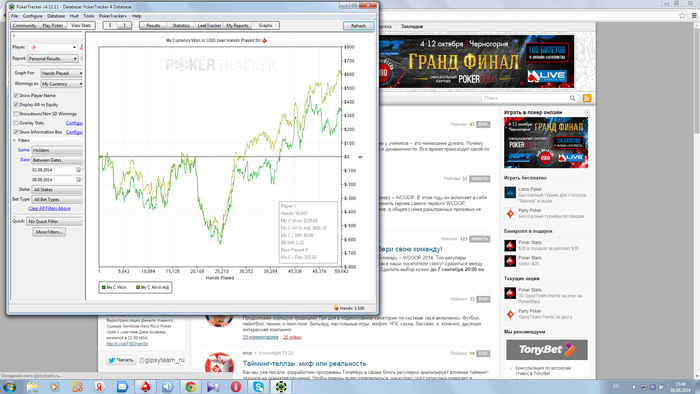The width and height of the screenshot is (700, 394).
Task: Open the Winnings in dropdown showing My Currency
Action: coord(62,84)
